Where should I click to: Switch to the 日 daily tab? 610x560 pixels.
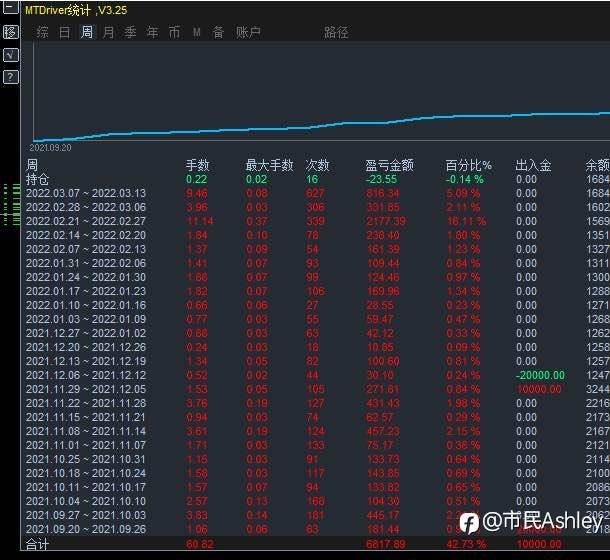[65, 32]
